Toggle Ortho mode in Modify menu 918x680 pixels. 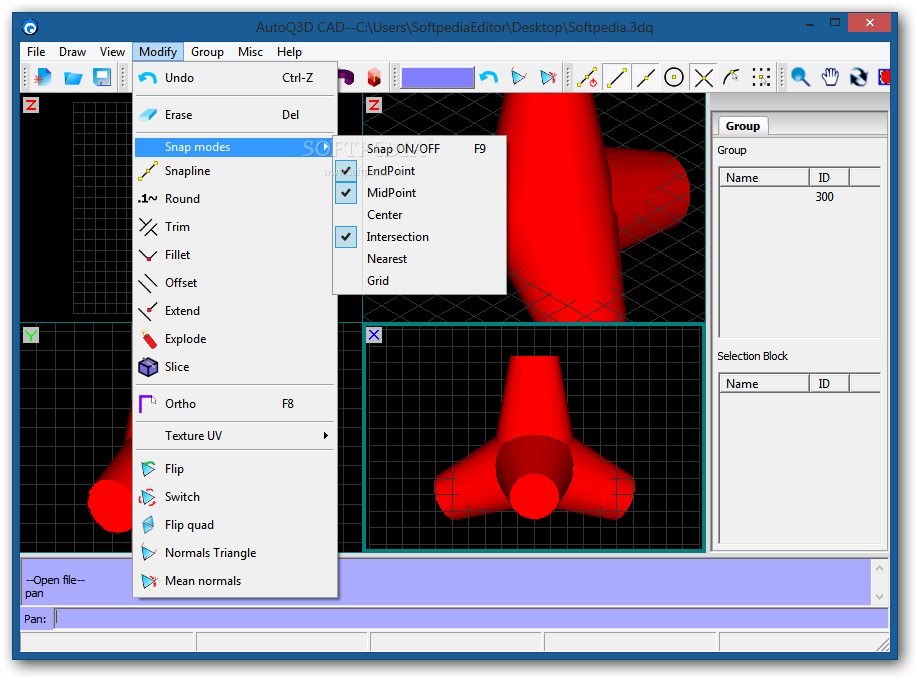(235, 404)
